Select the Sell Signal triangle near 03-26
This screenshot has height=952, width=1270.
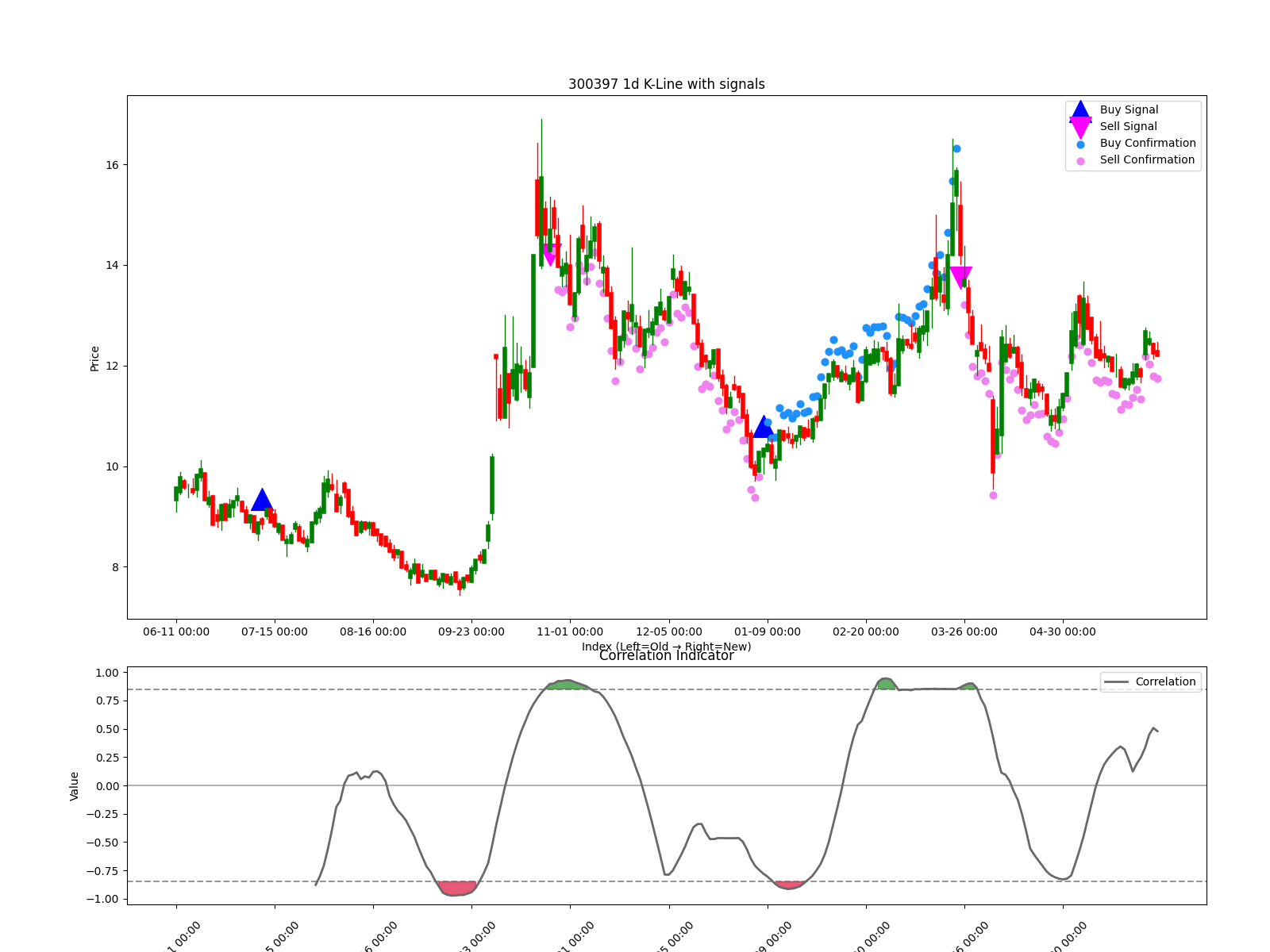coord(960,278)
